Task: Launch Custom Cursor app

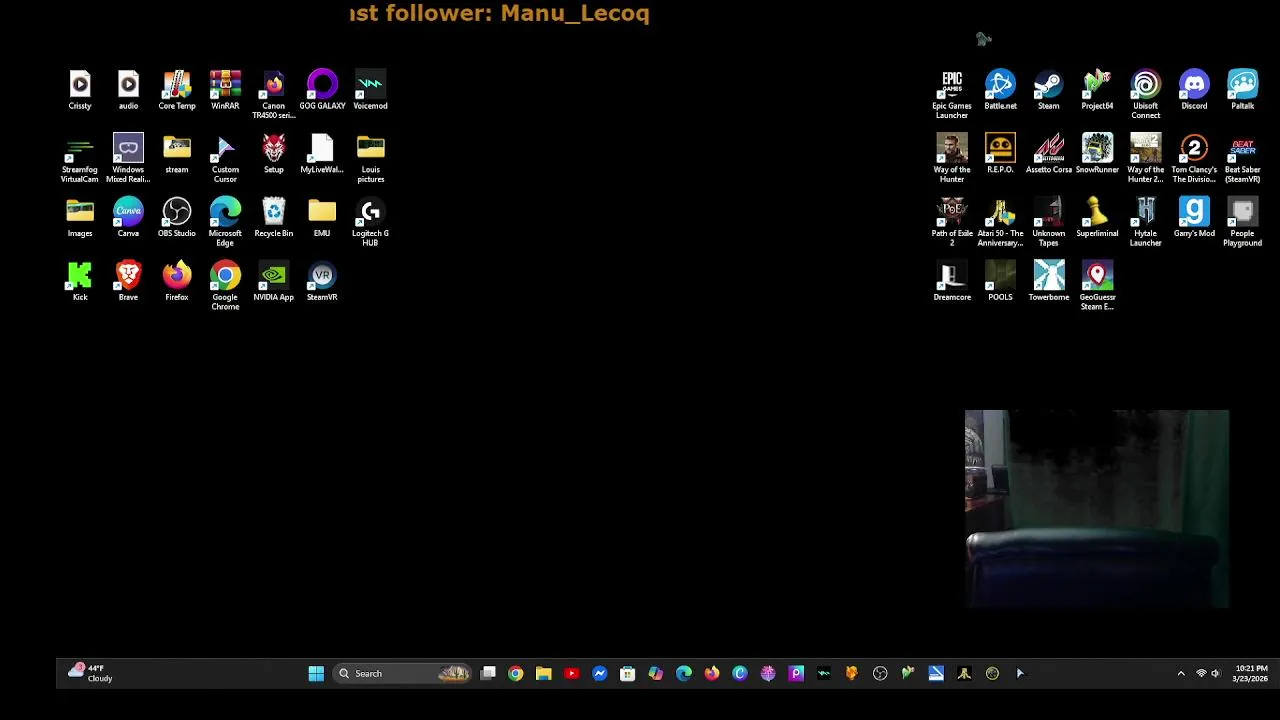Action: tap(225, 158)
